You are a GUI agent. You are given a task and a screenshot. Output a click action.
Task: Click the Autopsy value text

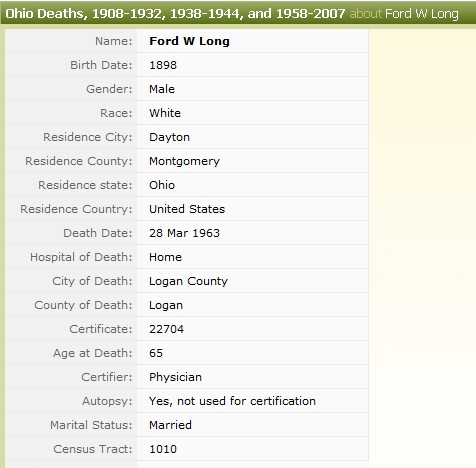click(232, 401)
